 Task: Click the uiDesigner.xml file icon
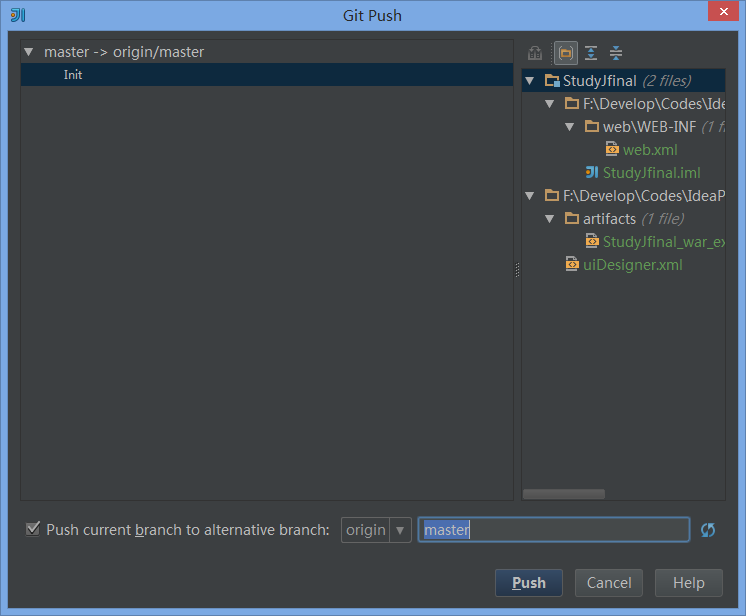coord(572,265)
